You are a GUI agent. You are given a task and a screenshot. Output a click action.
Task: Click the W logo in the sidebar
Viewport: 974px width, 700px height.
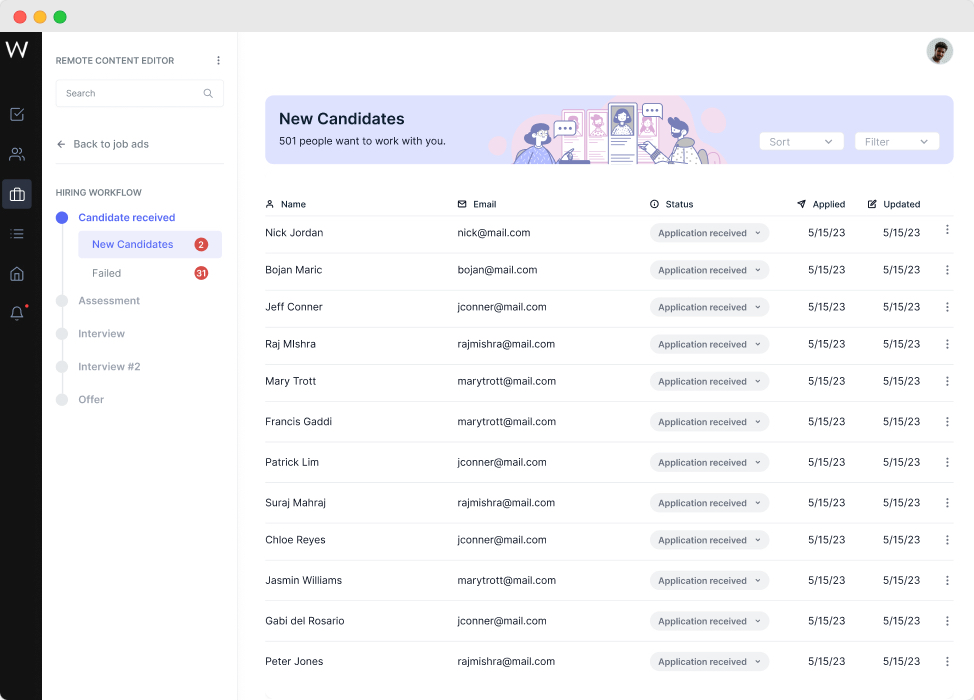pos(17,49)
